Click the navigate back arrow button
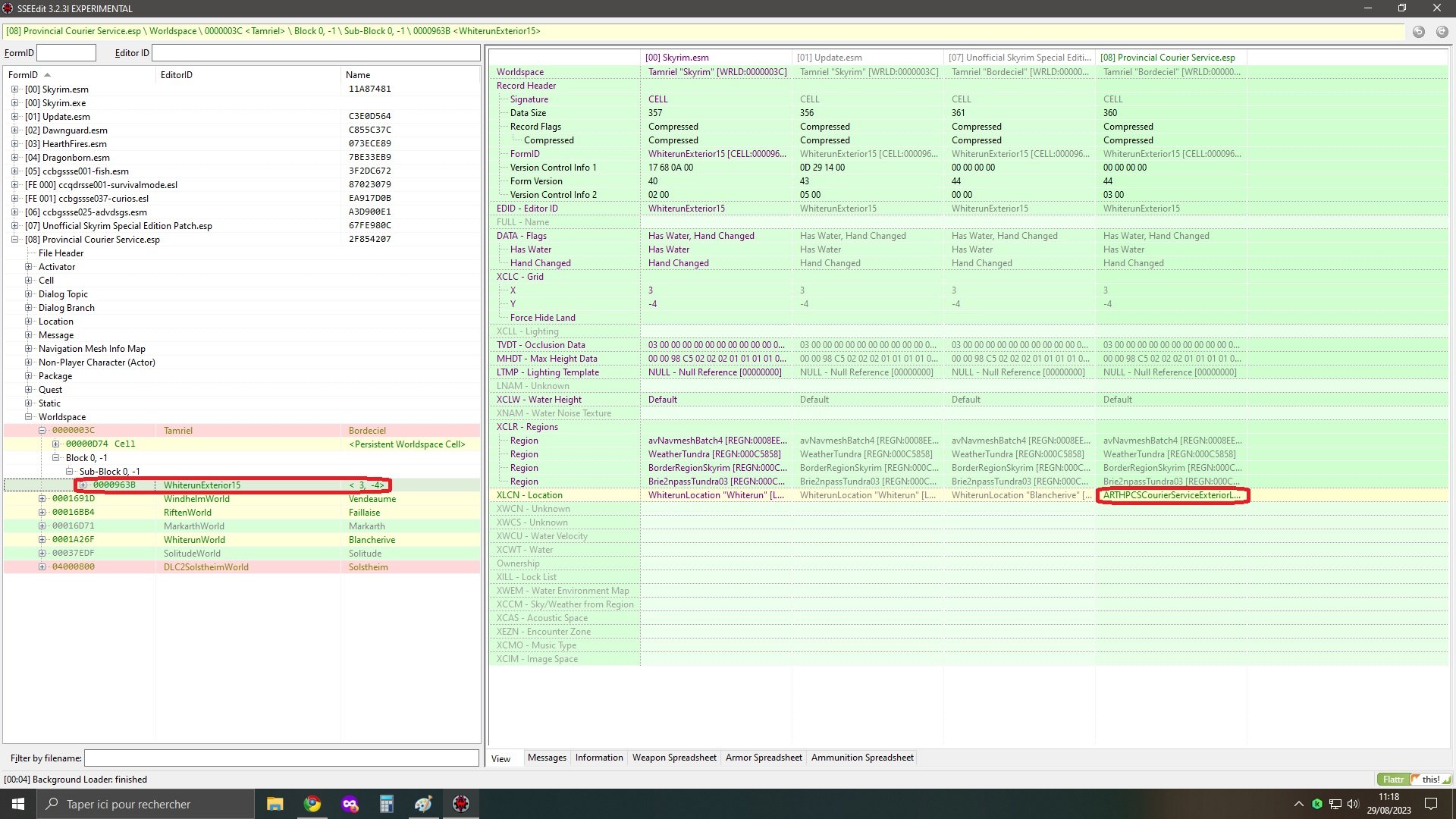The height and width of the screenshot is (819, 1456). pos(1419,31)
